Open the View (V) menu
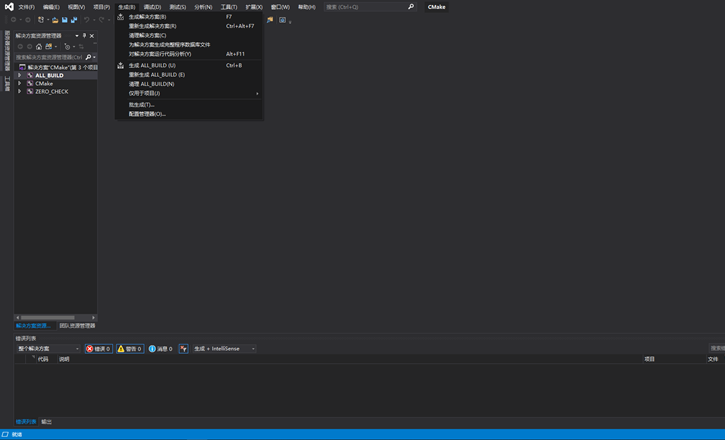 coord(76,7)
